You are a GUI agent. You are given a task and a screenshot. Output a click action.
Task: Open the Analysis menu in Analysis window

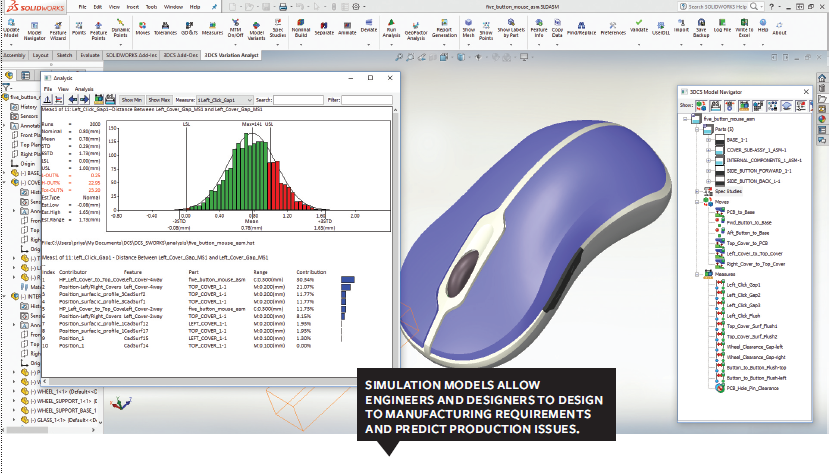pyautogui.click(x=84, y=89)
